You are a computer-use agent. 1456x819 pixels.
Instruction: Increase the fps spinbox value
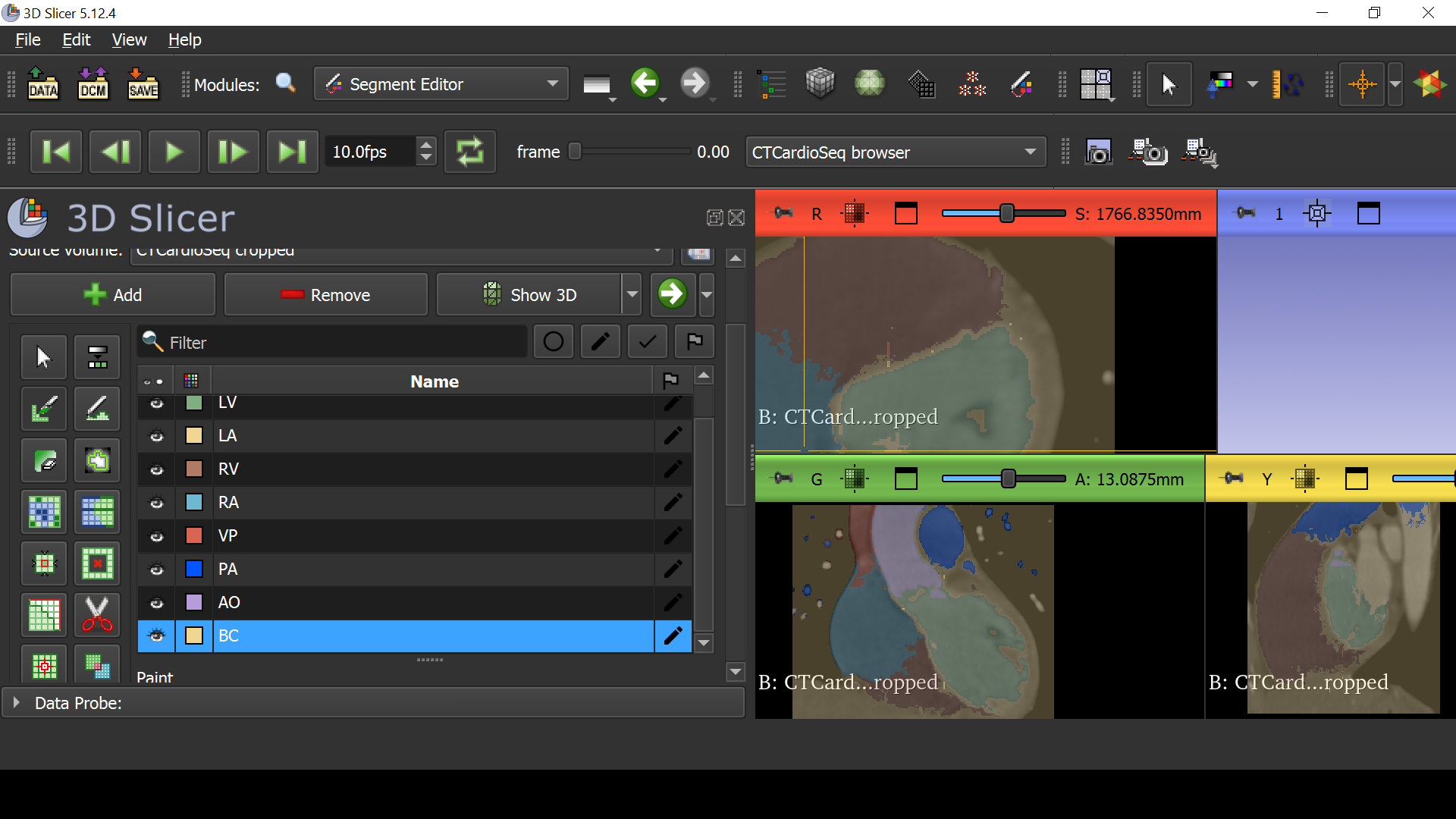pyautogui.click(x=426, y=144)
